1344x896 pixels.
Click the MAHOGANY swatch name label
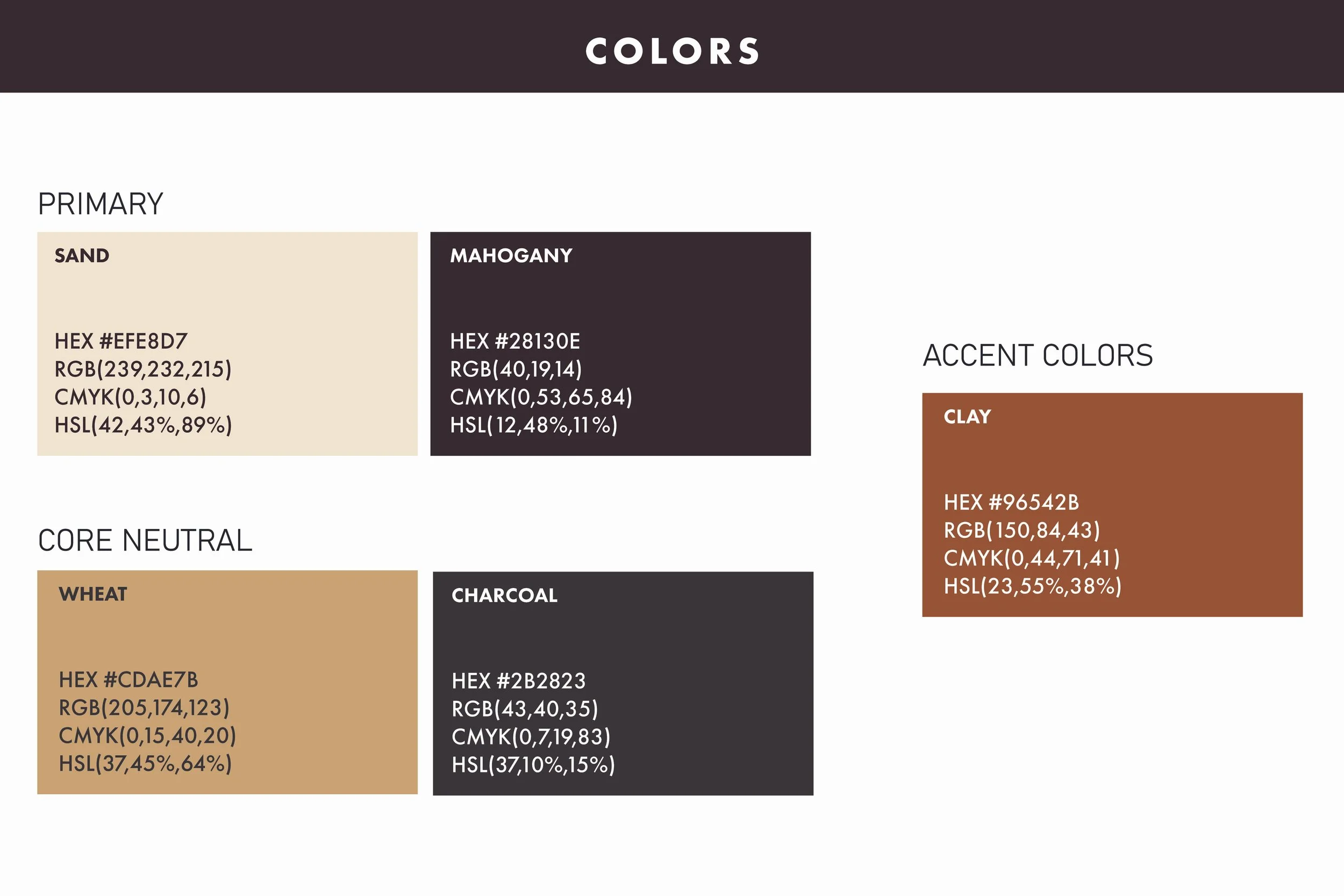pos(511,255)
